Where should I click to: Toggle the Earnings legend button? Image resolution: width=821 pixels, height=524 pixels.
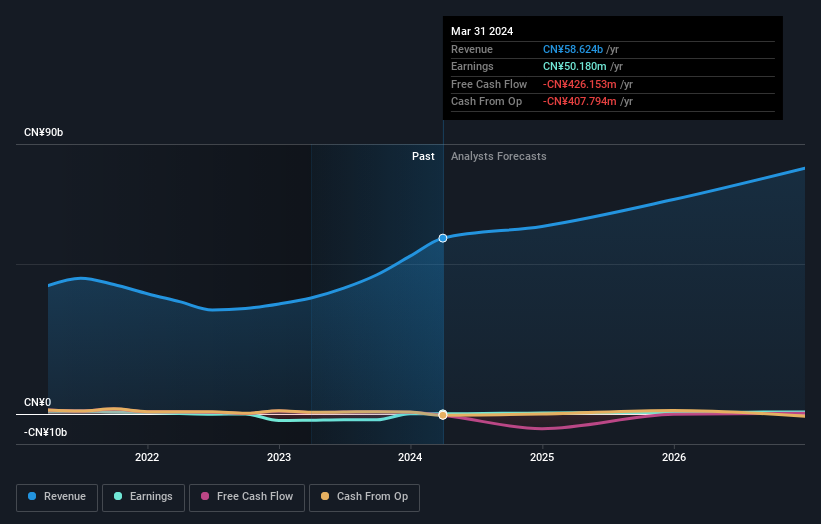click(x=143, y=497)
